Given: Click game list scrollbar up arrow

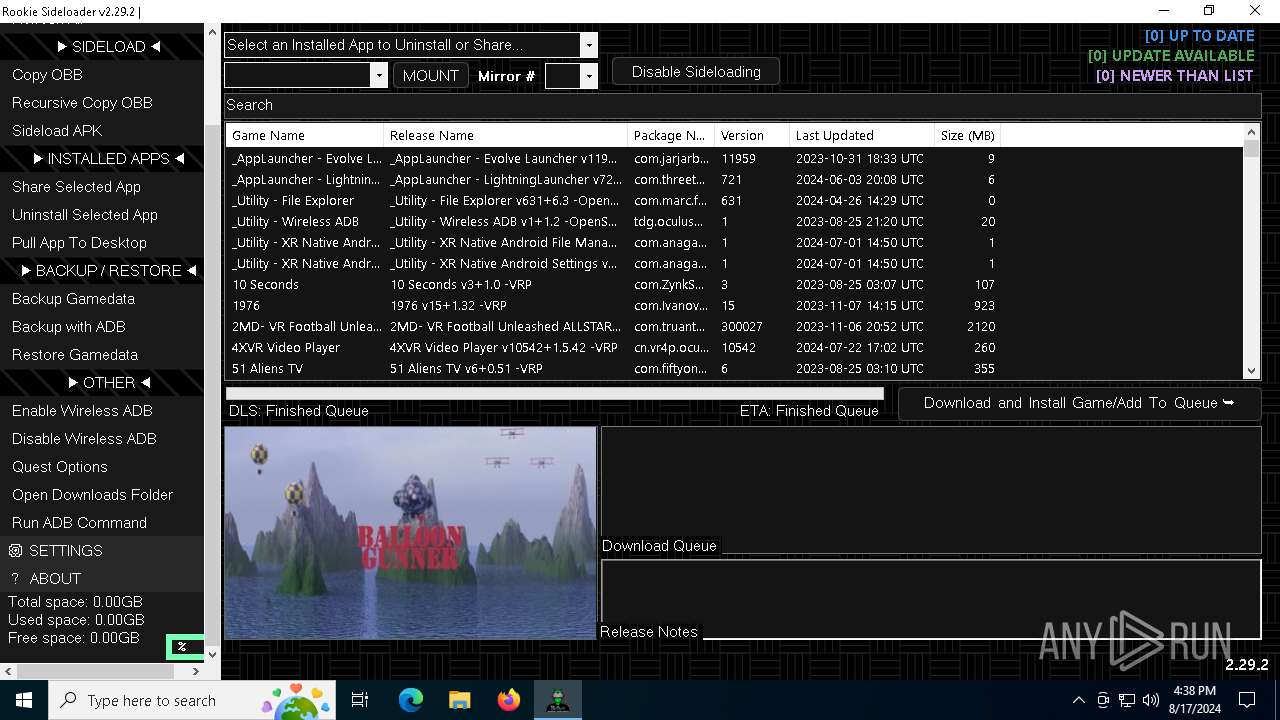Looking at the screenshot, I should pyautogui.click(x=1251, y=132).
